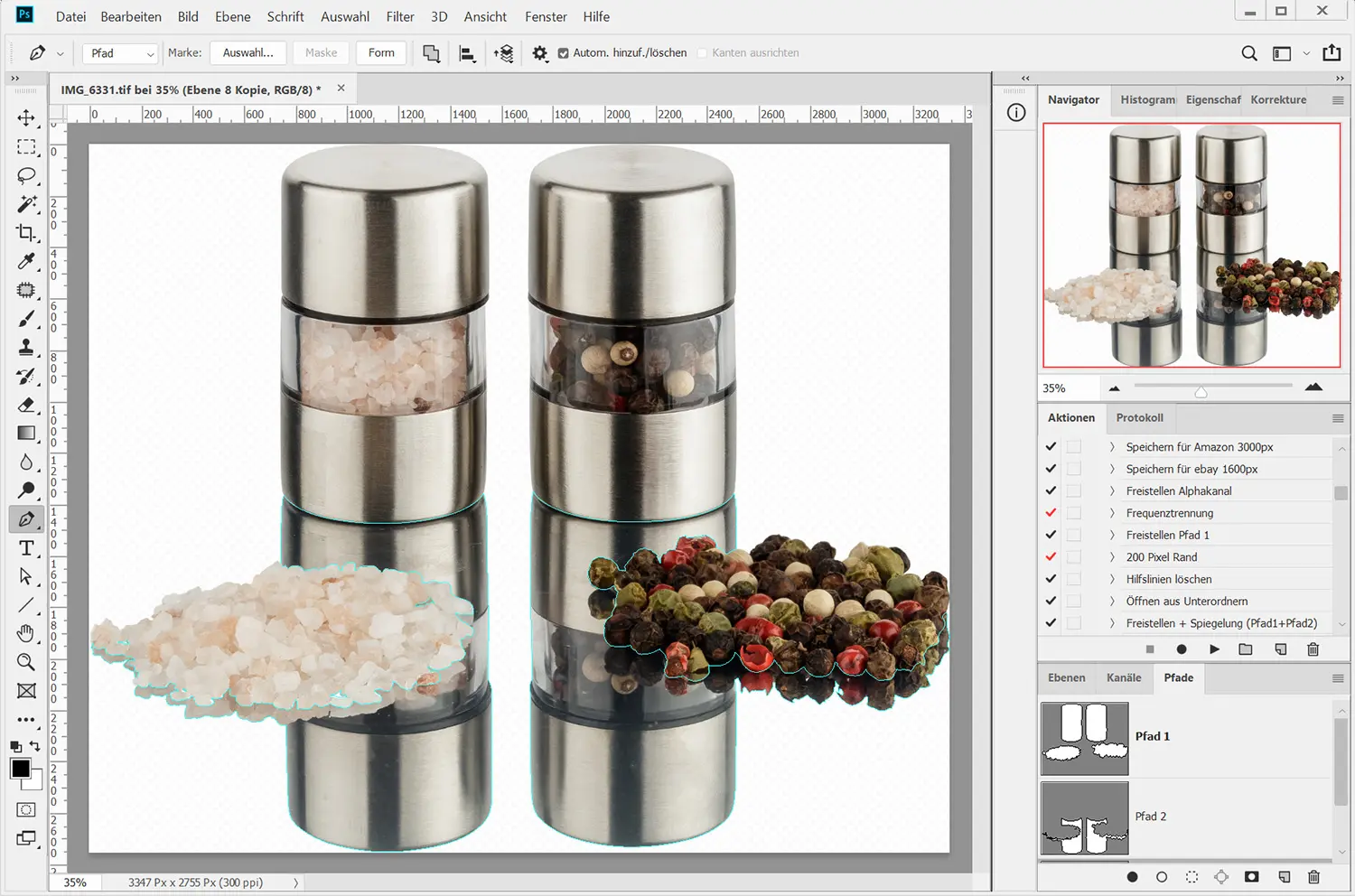Select the Horizontal Type tool
This screenshot has height=896, width=1355.
pos(26,548)
